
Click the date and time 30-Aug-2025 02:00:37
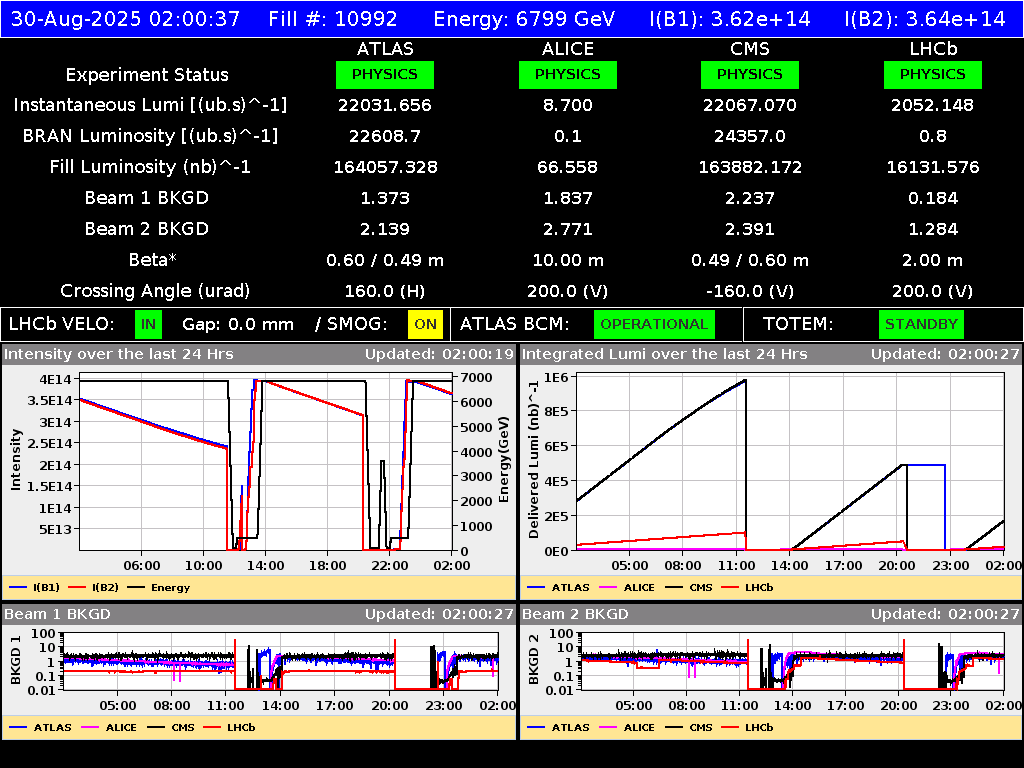[125, 19]
